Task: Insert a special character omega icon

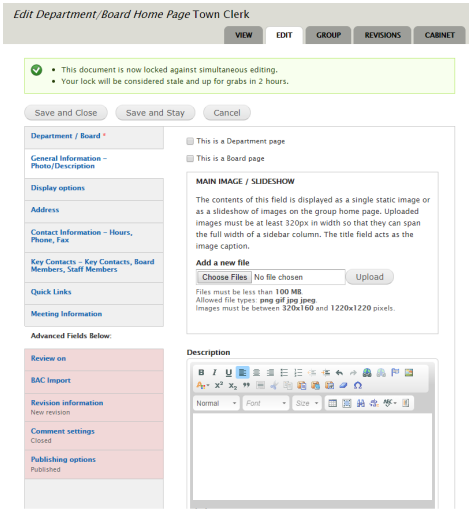Action: coord(358,385)
